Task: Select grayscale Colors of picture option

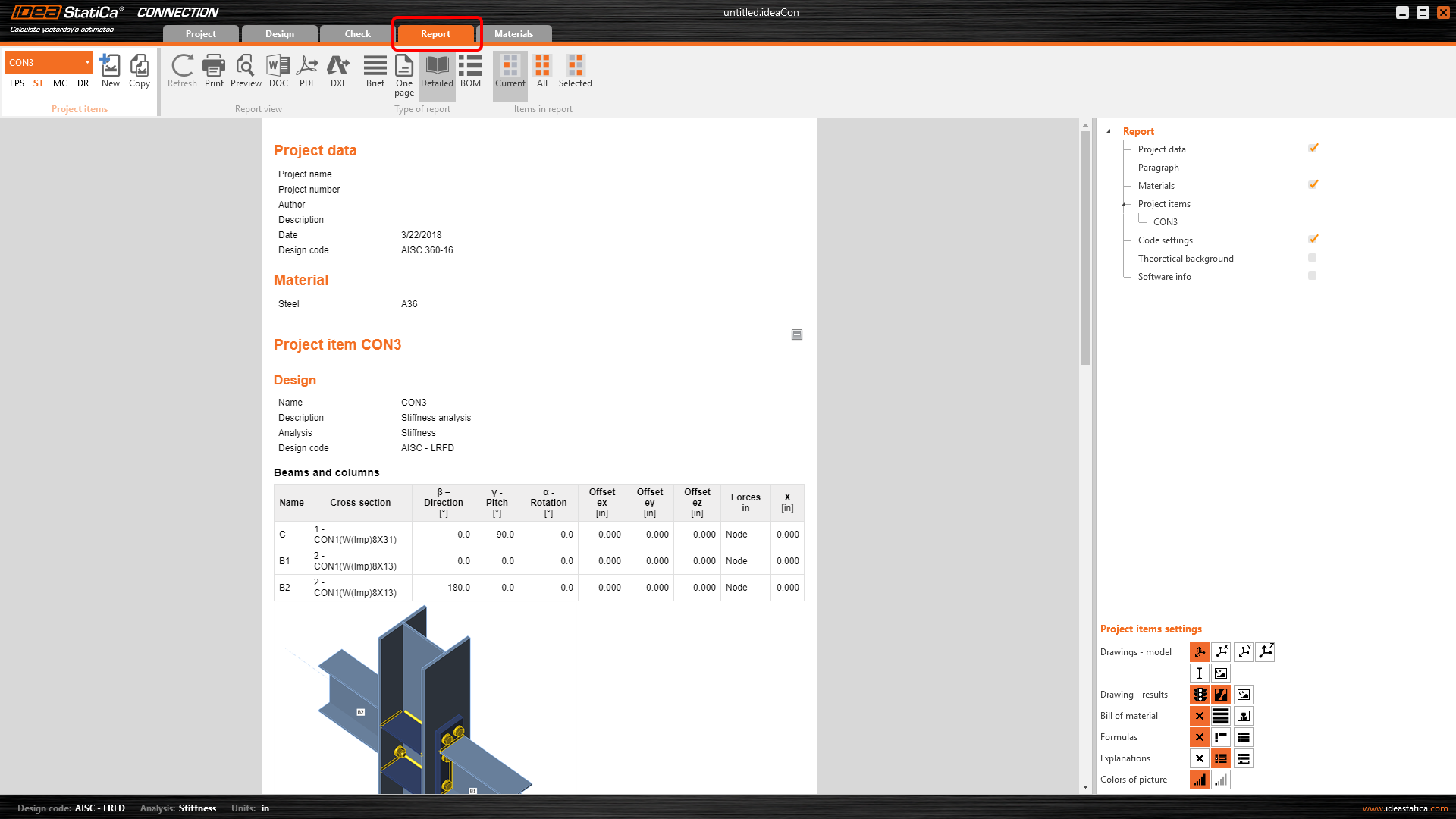Action: pyautogui.click(x=1221, y=780)
